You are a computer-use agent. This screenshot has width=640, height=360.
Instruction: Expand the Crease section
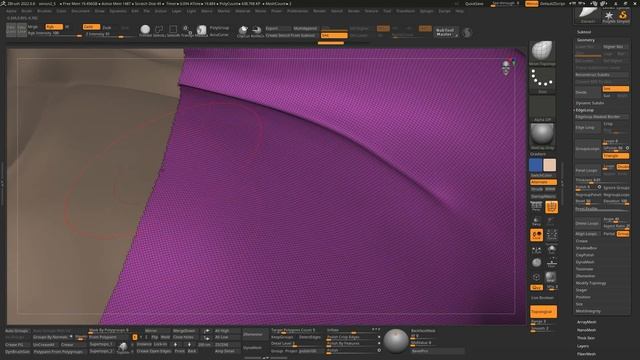[582, 241]
